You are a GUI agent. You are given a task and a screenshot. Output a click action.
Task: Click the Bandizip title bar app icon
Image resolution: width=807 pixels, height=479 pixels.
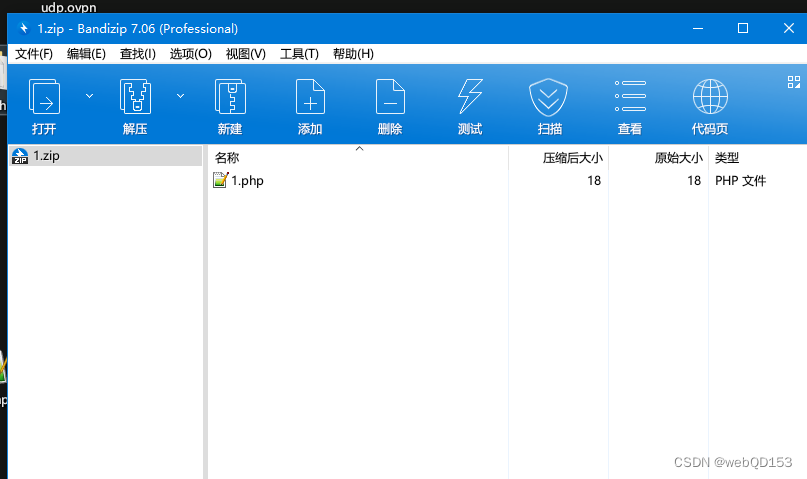[24, 28]
